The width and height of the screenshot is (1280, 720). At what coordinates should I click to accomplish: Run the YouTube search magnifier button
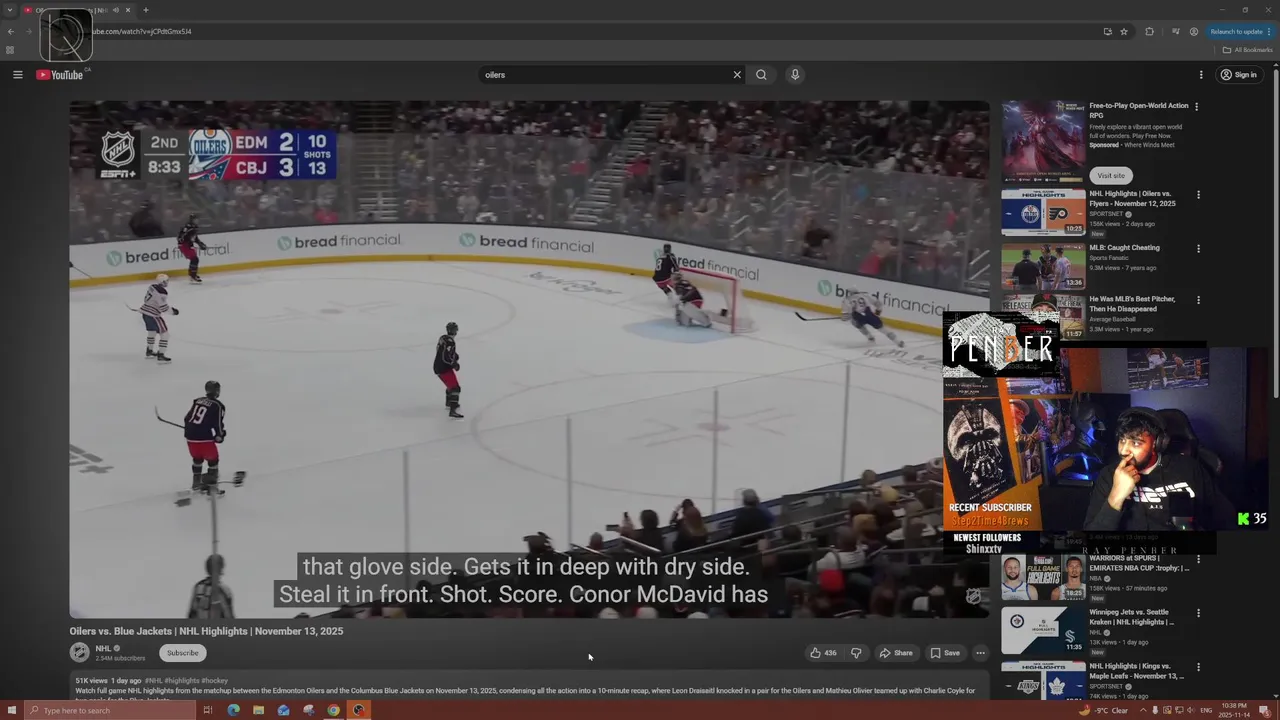(761, 75)
